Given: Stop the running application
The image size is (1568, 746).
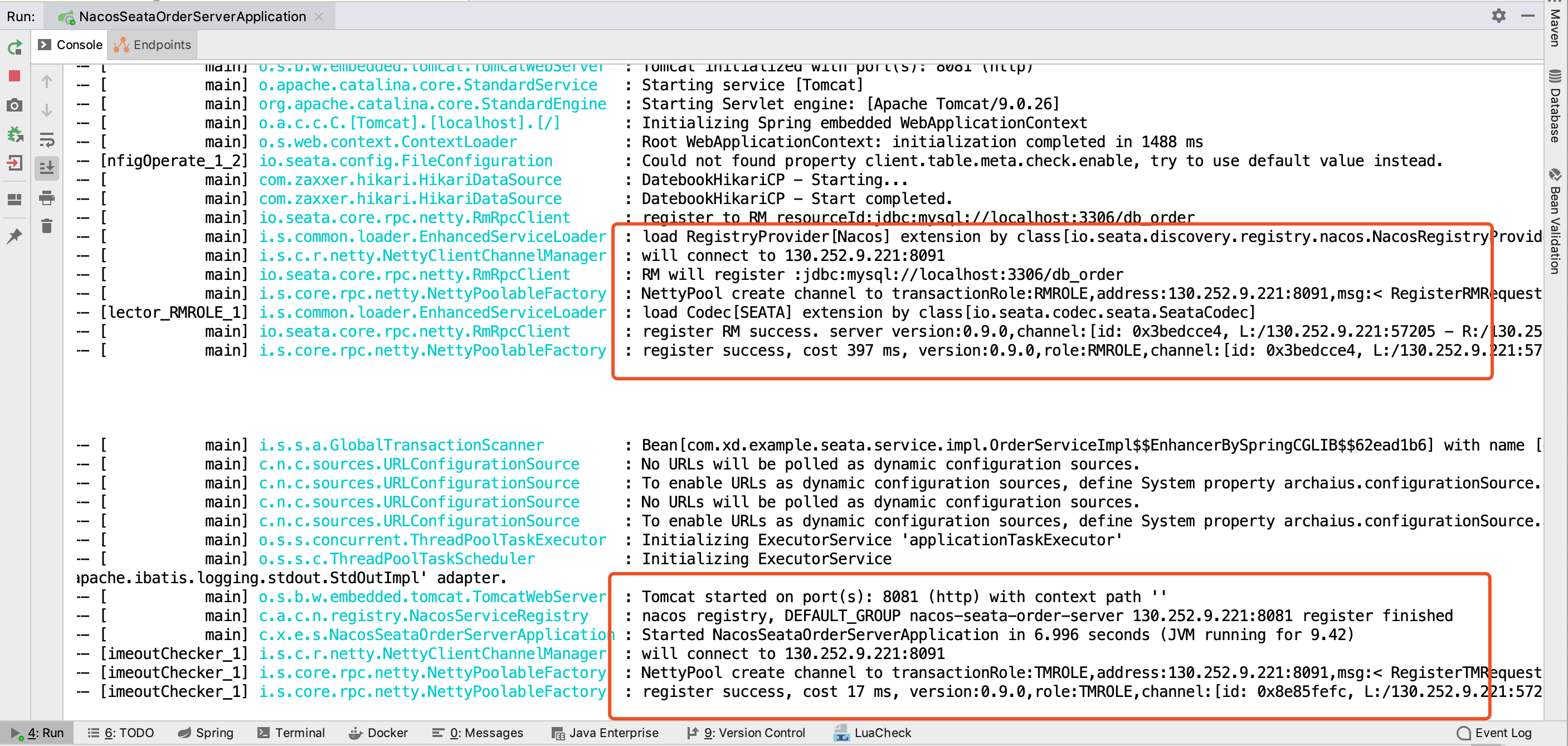Looking at the screenshot, I should click(14, 76).
